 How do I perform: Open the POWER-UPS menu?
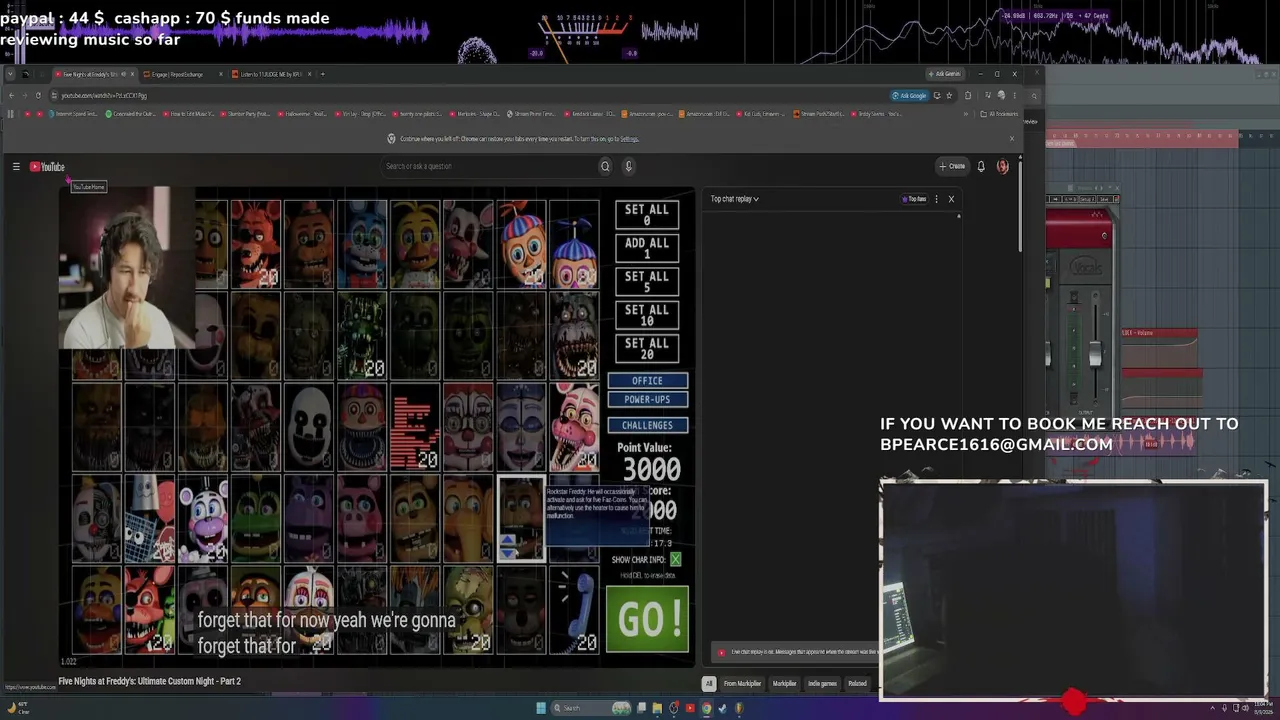[x=647, y=400]
